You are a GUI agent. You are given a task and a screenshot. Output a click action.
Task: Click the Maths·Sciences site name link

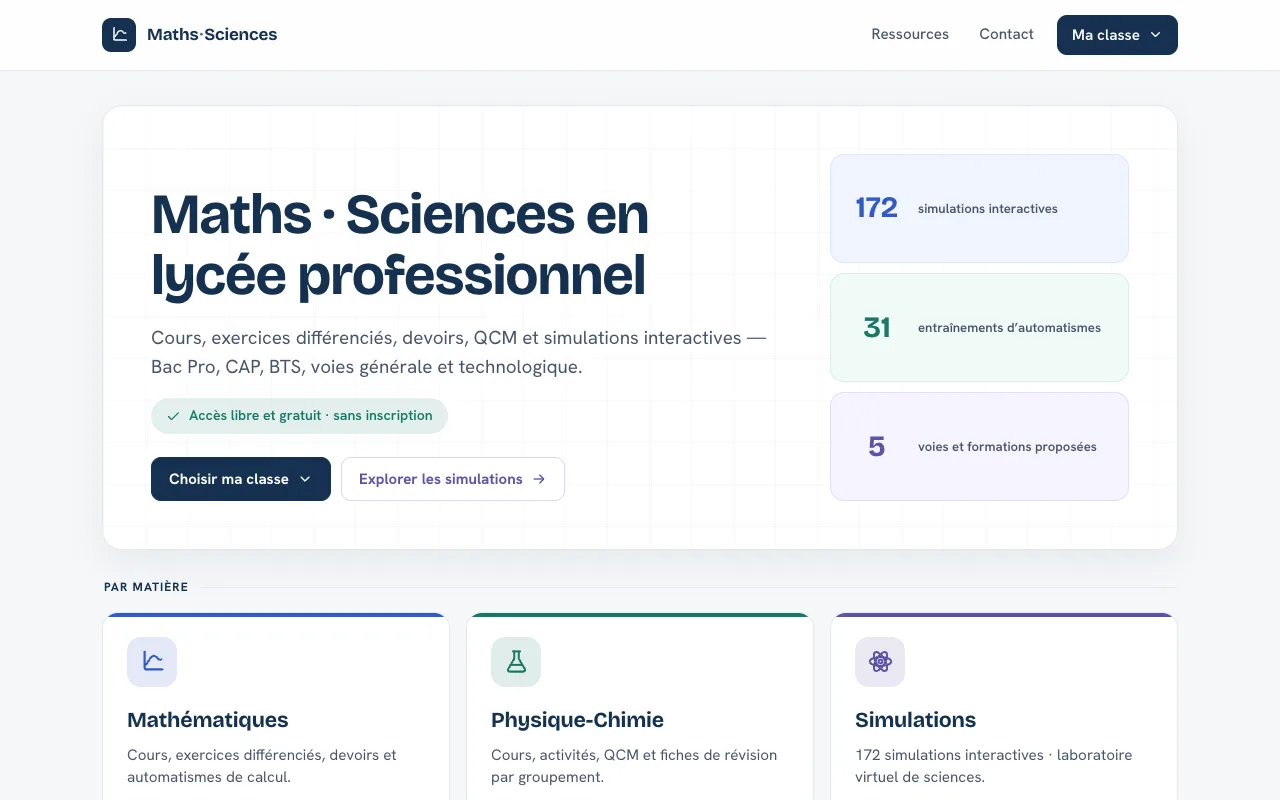click(212, 35)
